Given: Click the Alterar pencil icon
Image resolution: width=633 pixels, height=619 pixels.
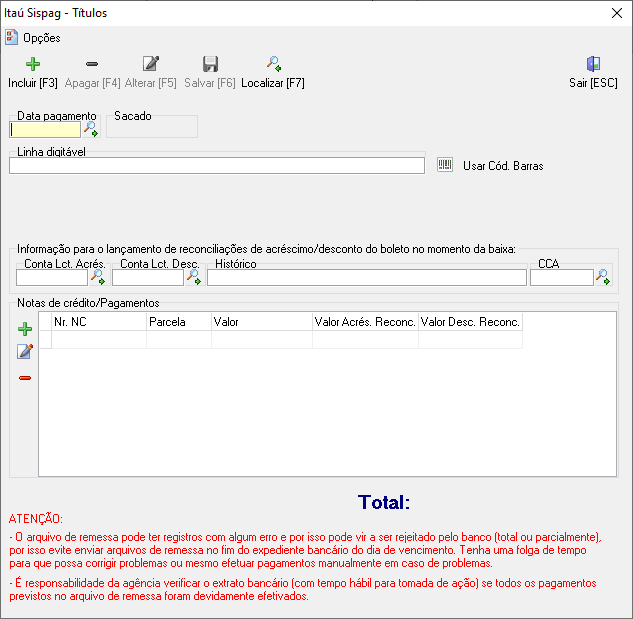Looking at the screenshot, I should click(151, 63).
